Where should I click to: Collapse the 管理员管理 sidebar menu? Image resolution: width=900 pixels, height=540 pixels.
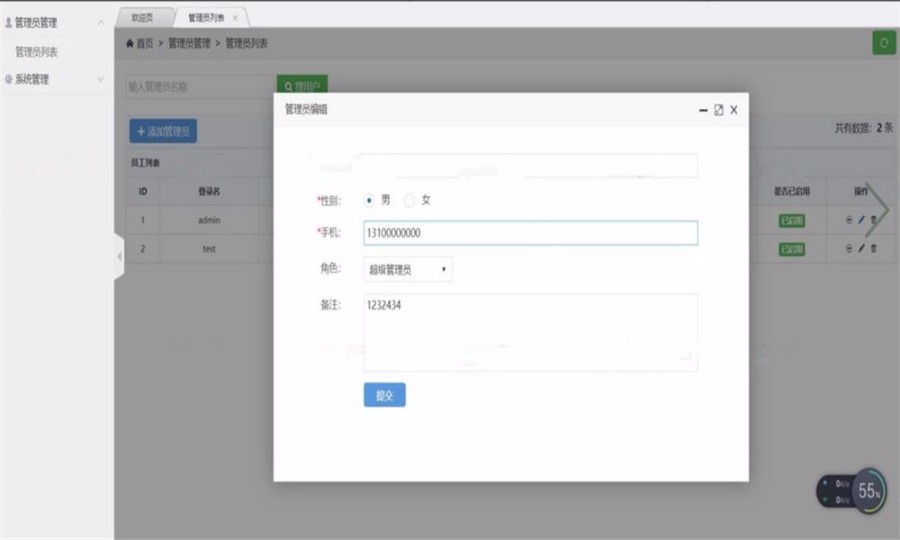click(x=101, y=23)
